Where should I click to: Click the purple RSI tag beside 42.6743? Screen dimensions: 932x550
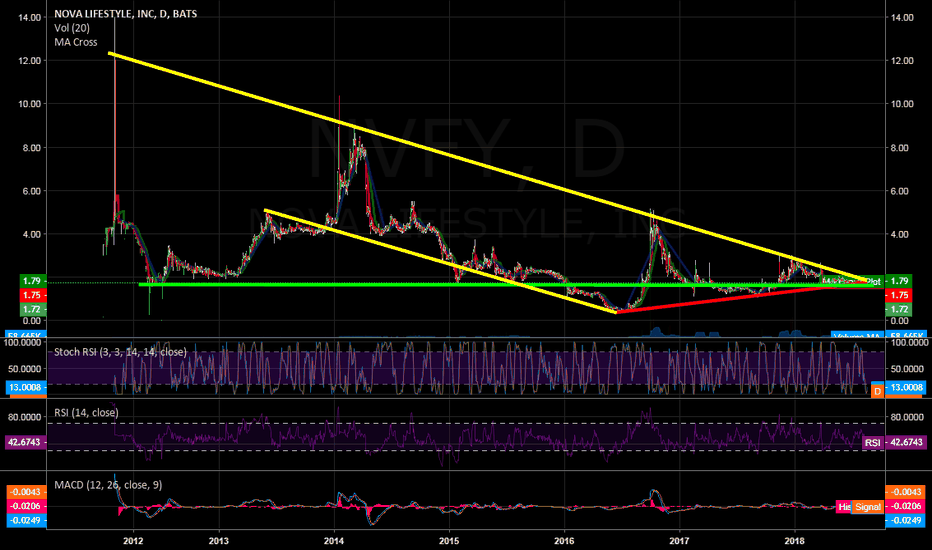click(x=873, y=442)
